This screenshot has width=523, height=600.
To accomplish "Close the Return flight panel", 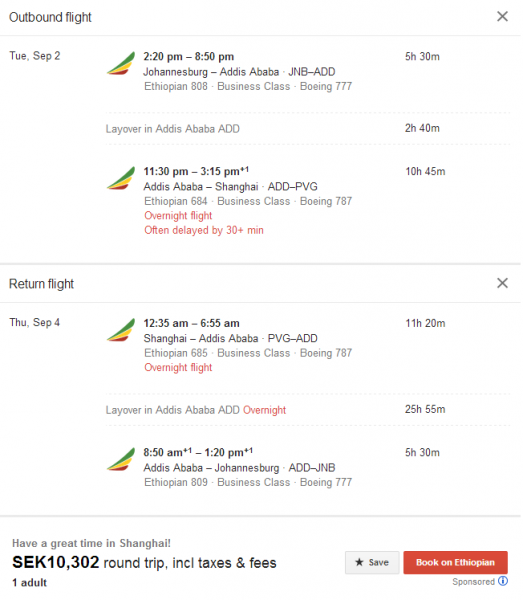I will pyautogui.click(x=502, y=283).
